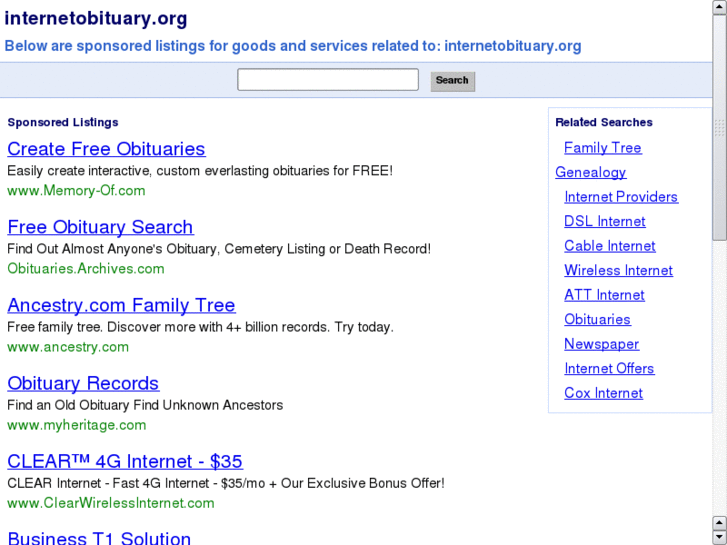
Task: Click the scrollbar down arrow at bottom
Action: (720, 537)
